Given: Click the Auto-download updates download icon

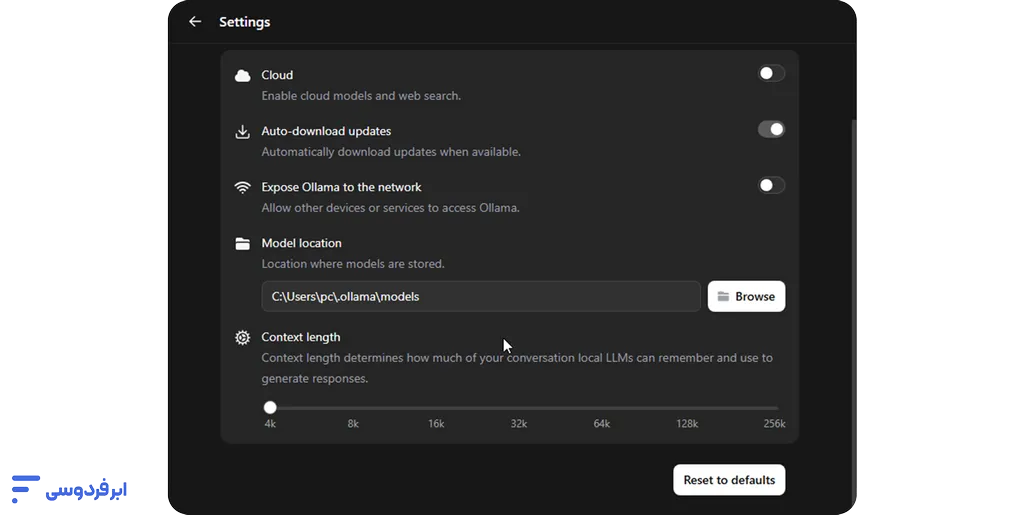Looking at the screenshot, I should coord(242,132).
